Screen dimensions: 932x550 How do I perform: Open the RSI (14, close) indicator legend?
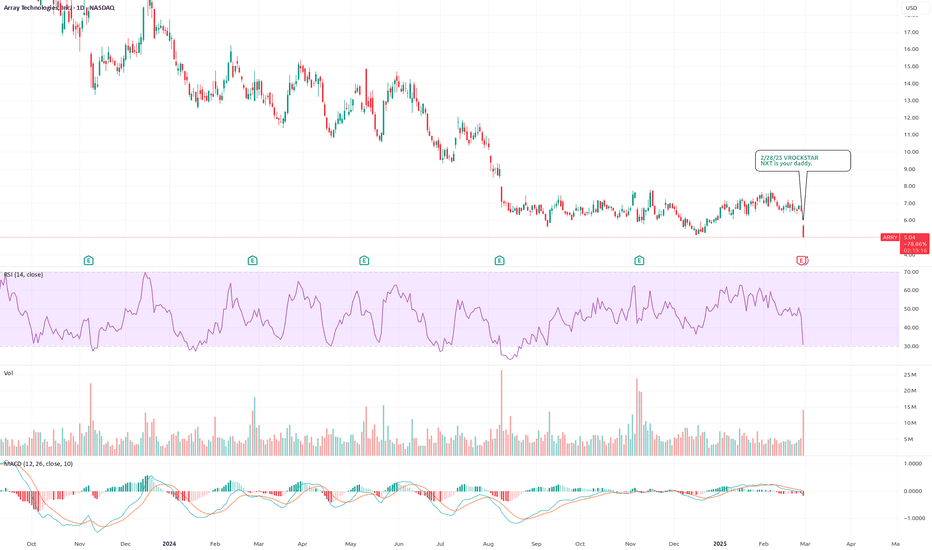(x=24, y=275)
